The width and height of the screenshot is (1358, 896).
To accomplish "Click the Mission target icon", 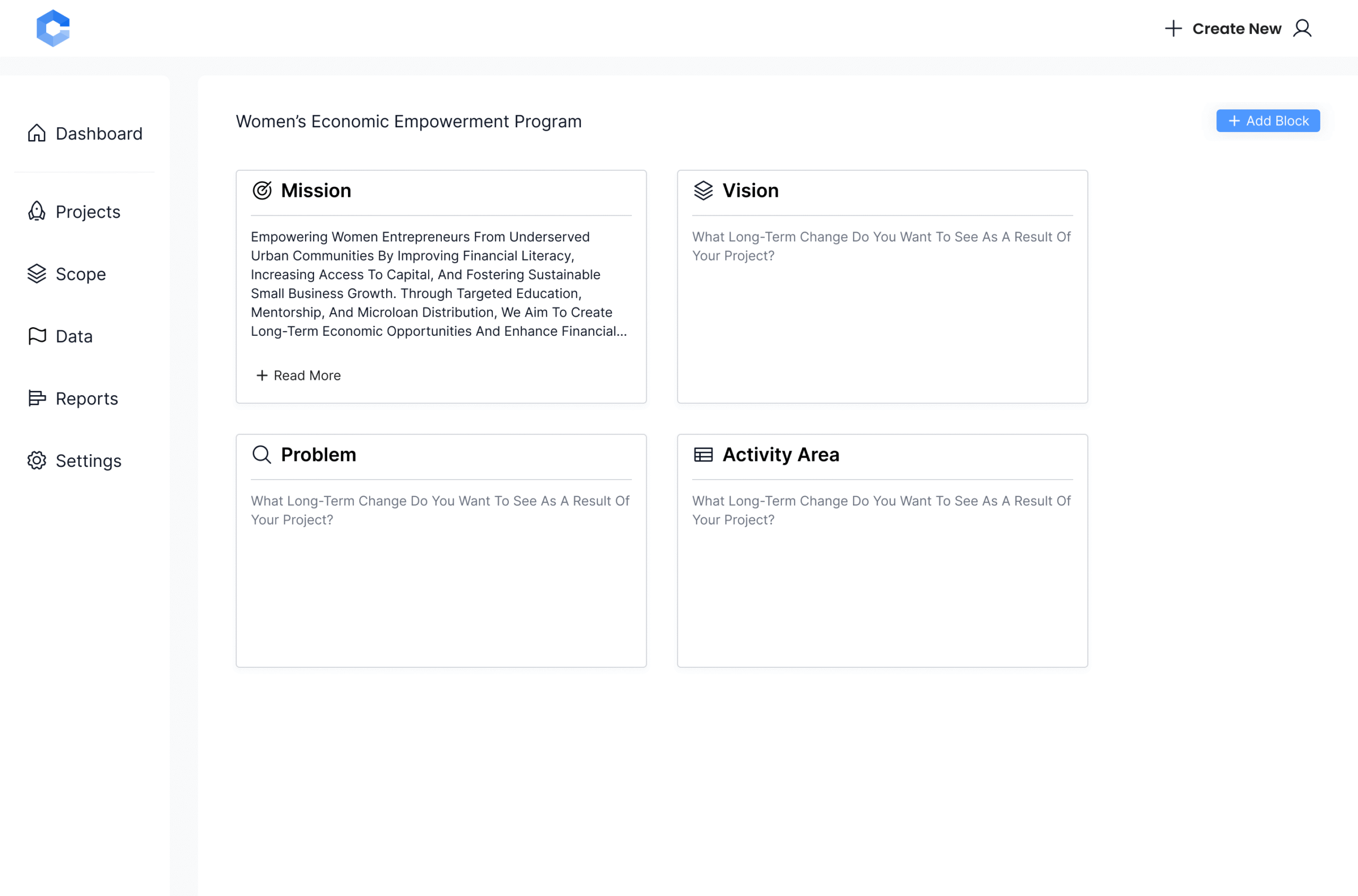I will coord(262,190).
